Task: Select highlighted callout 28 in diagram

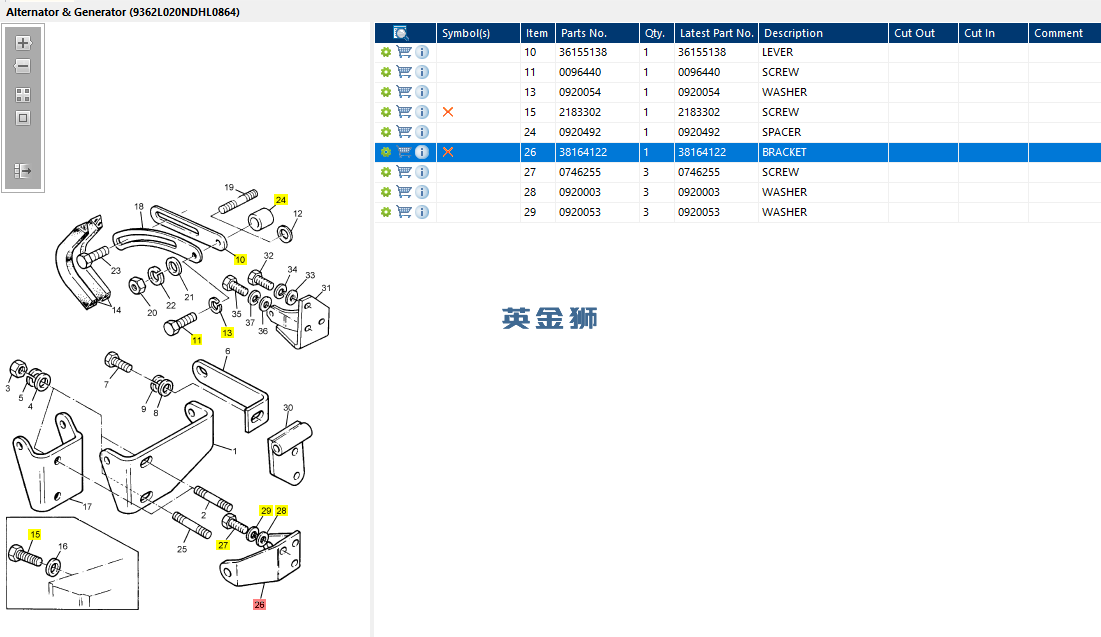Action: coord(282,511)
